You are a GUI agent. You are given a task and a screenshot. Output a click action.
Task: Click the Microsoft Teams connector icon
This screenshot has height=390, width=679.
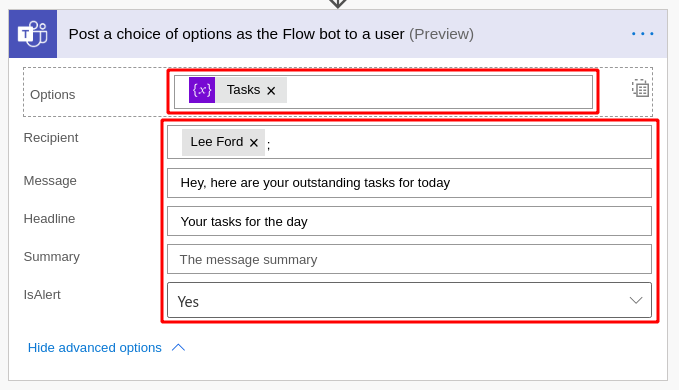[x=33, y=34]
